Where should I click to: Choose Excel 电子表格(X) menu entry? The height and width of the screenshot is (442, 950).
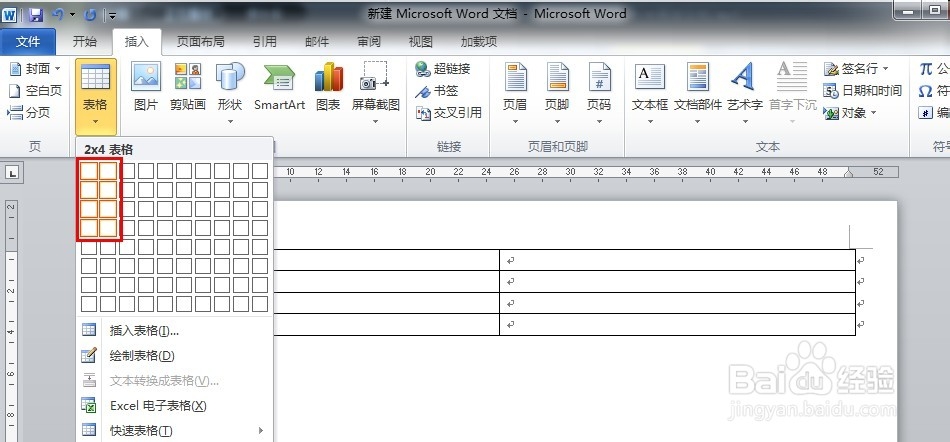(x=174, y=406)
